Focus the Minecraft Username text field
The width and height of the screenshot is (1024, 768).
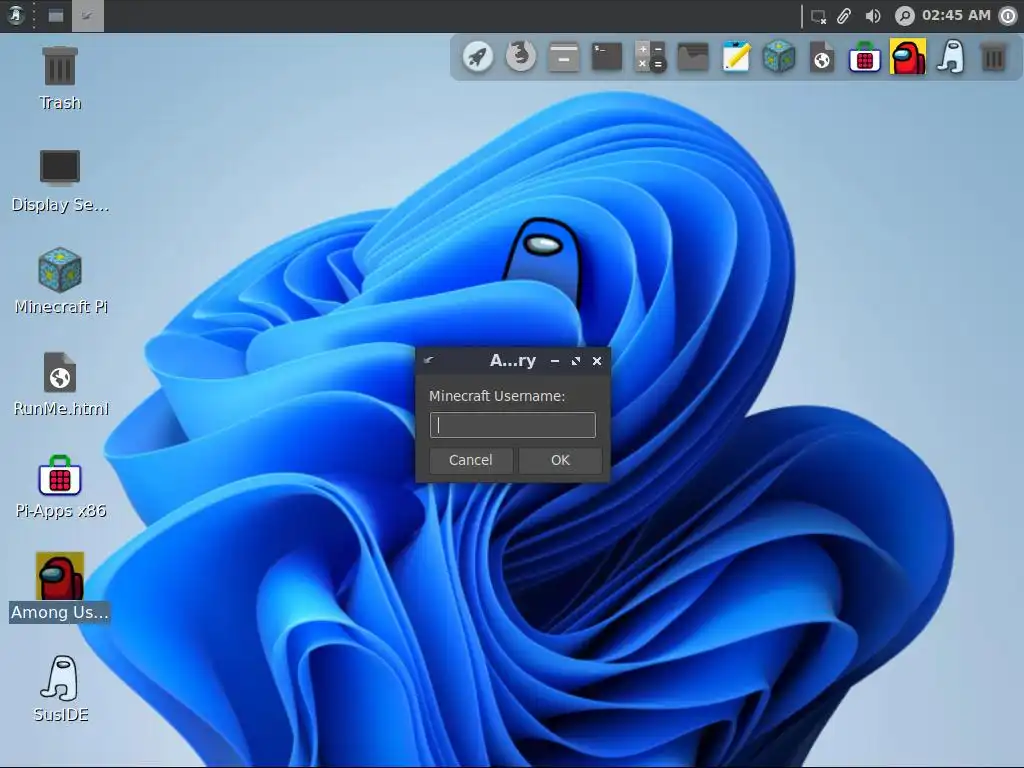513,425
